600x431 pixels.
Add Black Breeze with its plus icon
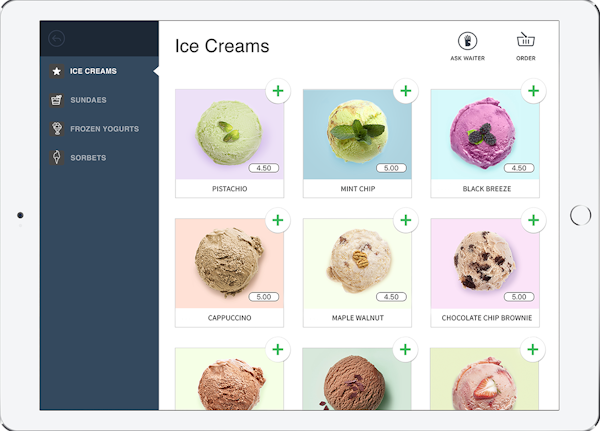[533, 91]
